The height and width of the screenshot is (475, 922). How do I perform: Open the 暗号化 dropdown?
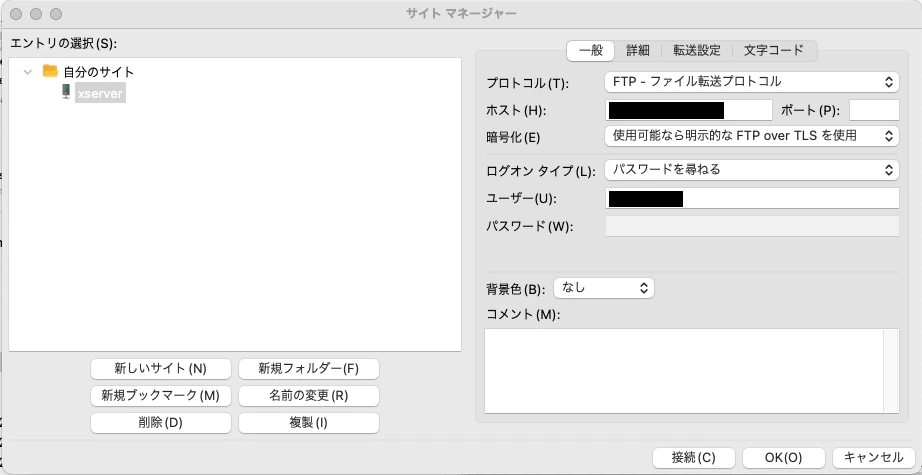coord(751,136)
